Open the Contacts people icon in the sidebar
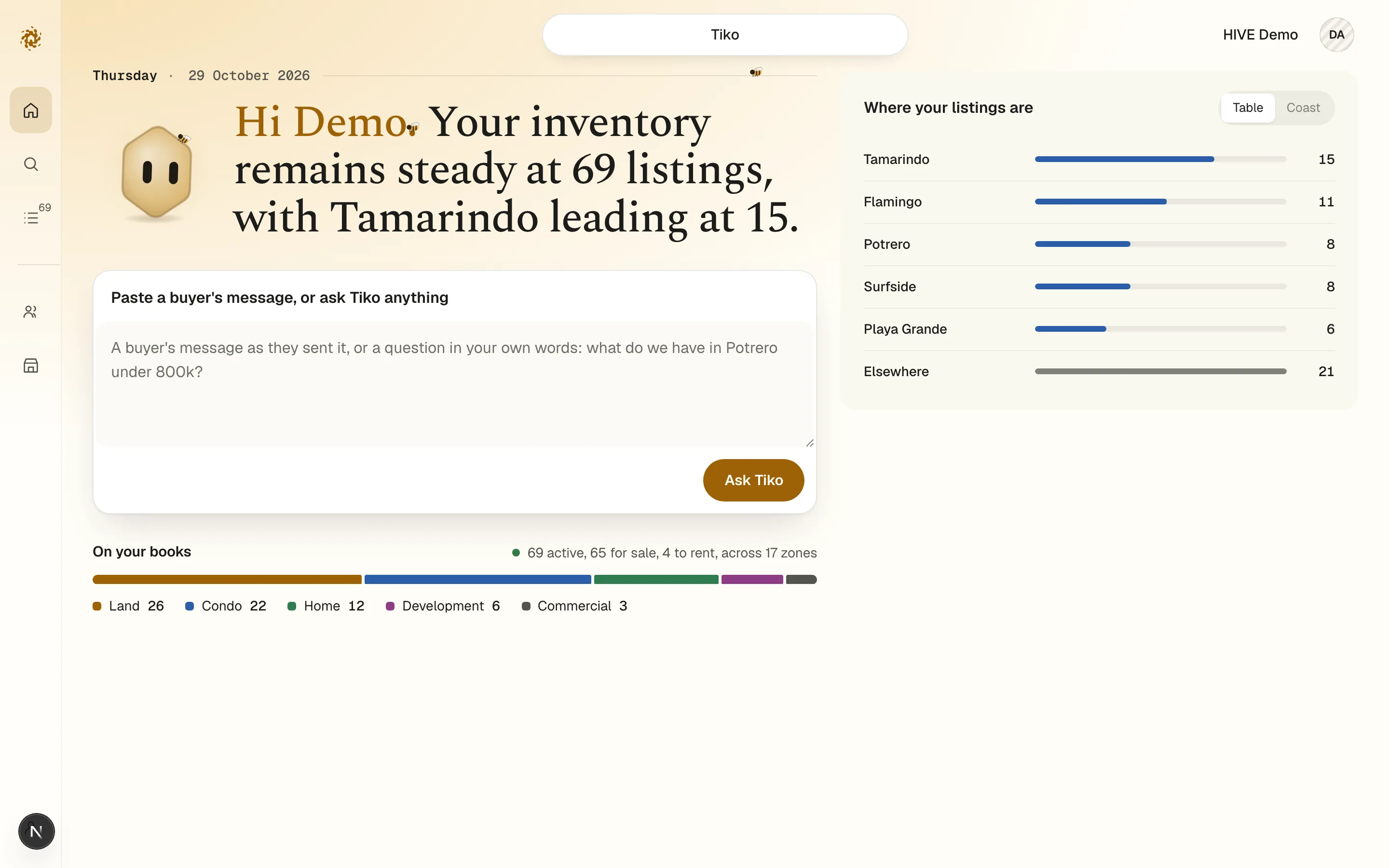1389x868 pixels. 31,312
